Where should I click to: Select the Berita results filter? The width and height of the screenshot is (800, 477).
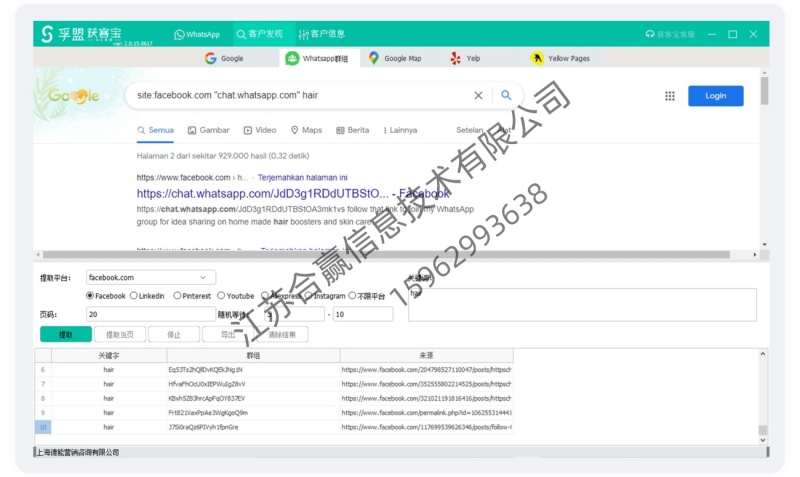pyautogui.click(x=353, y=130)
